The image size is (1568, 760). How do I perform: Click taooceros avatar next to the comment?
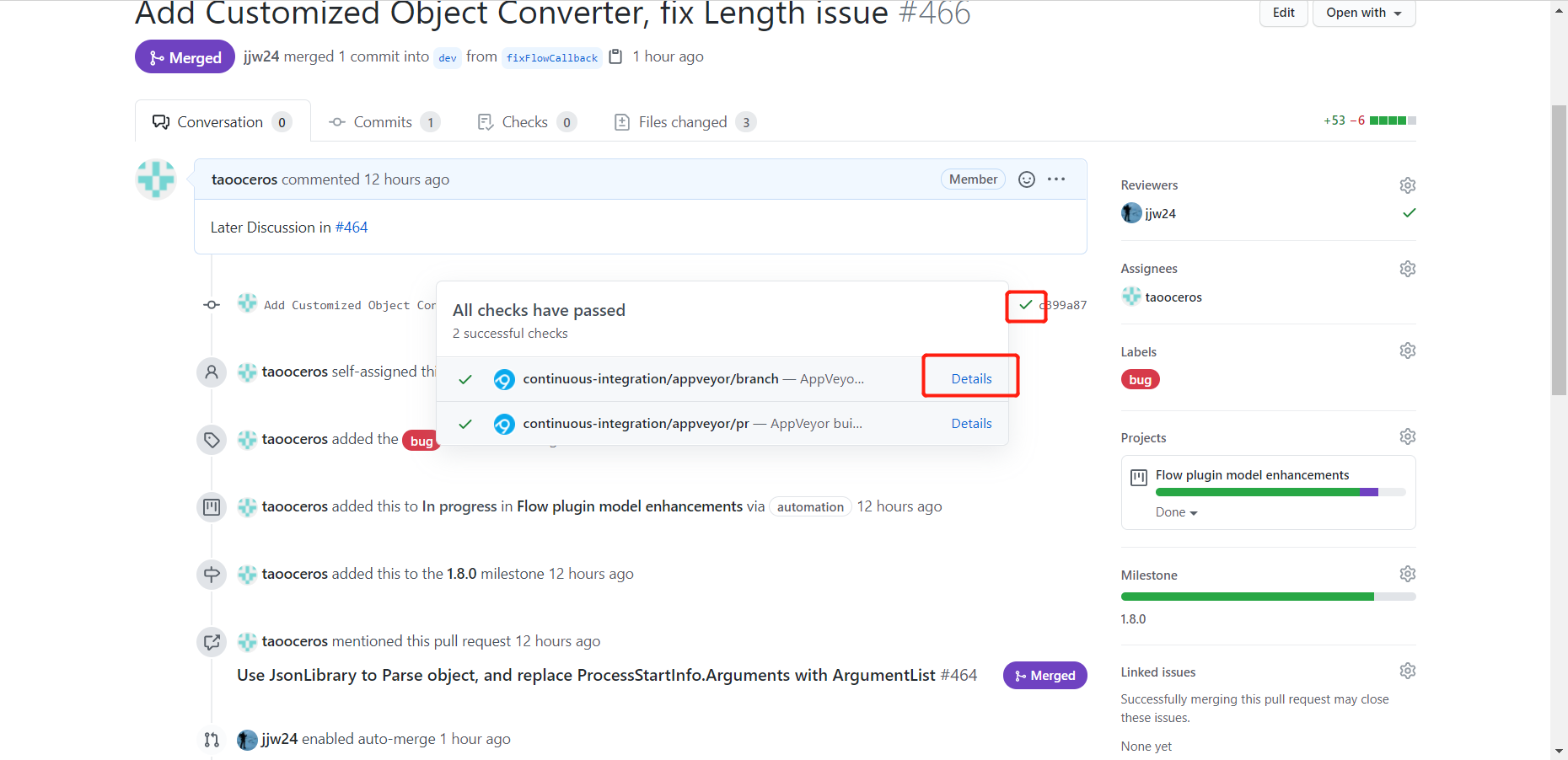[156, 179]
